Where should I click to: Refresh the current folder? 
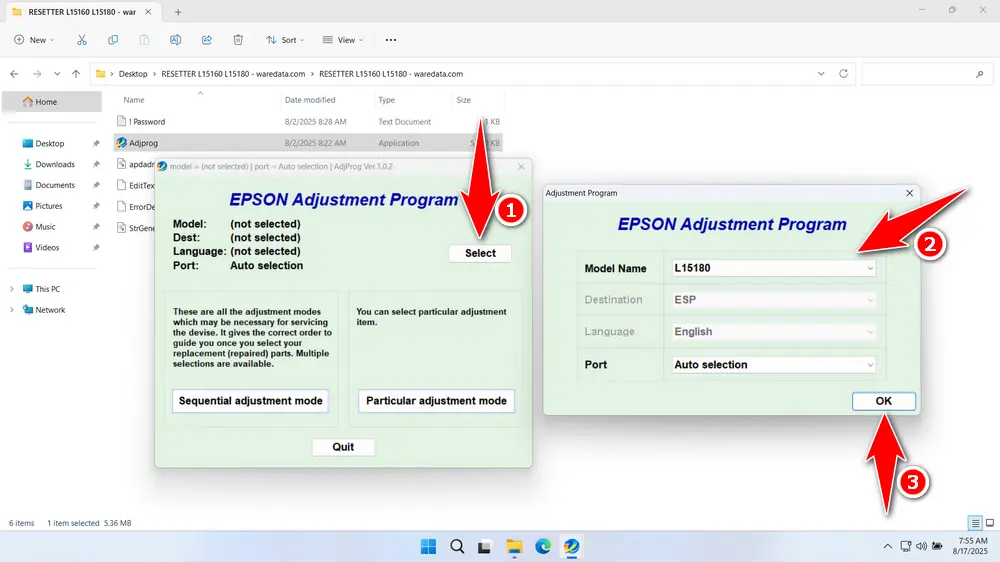[x=843, y=74]
